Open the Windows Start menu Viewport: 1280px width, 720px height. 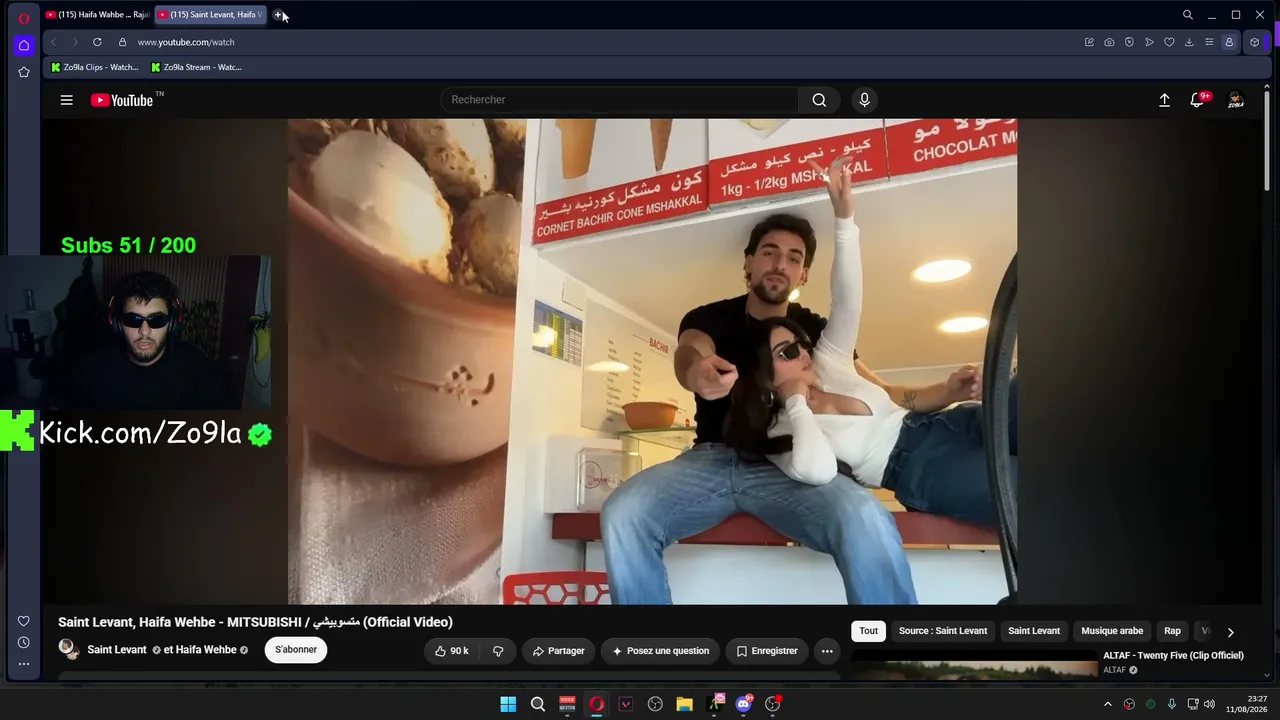point(508,704)
